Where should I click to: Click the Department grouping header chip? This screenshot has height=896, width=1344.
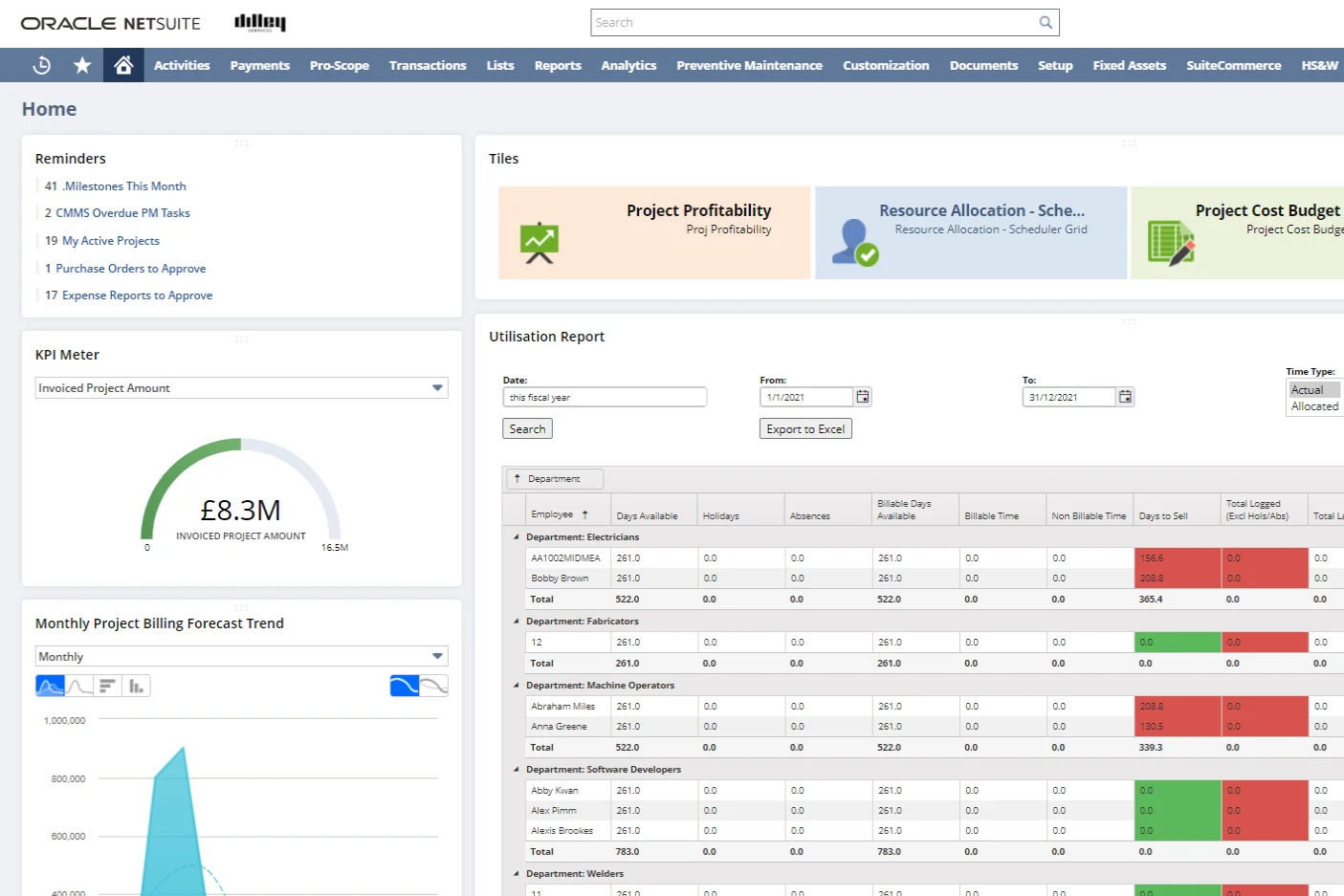pos(554,478)
